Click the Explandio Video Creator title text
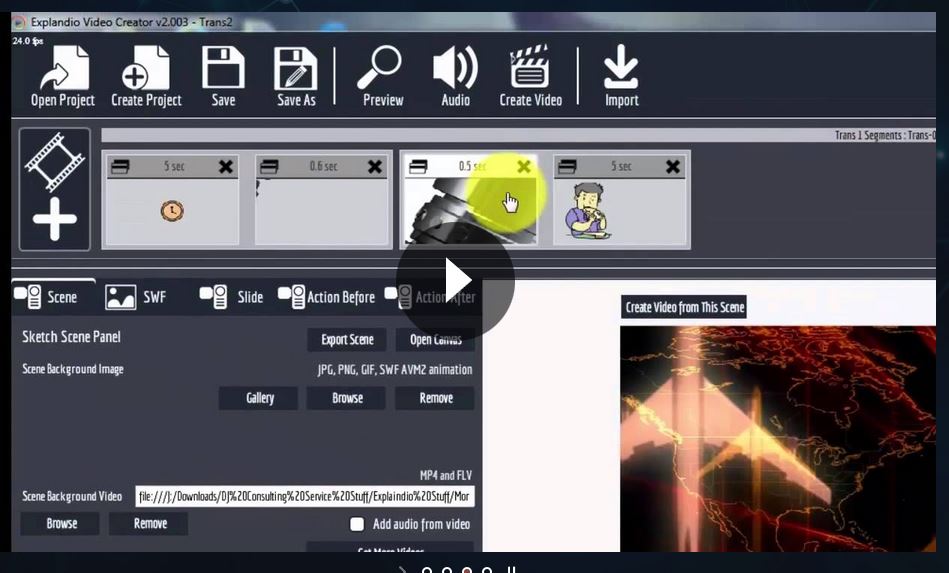The height and width of the screenshot is (573, 949). coord(131,22)
